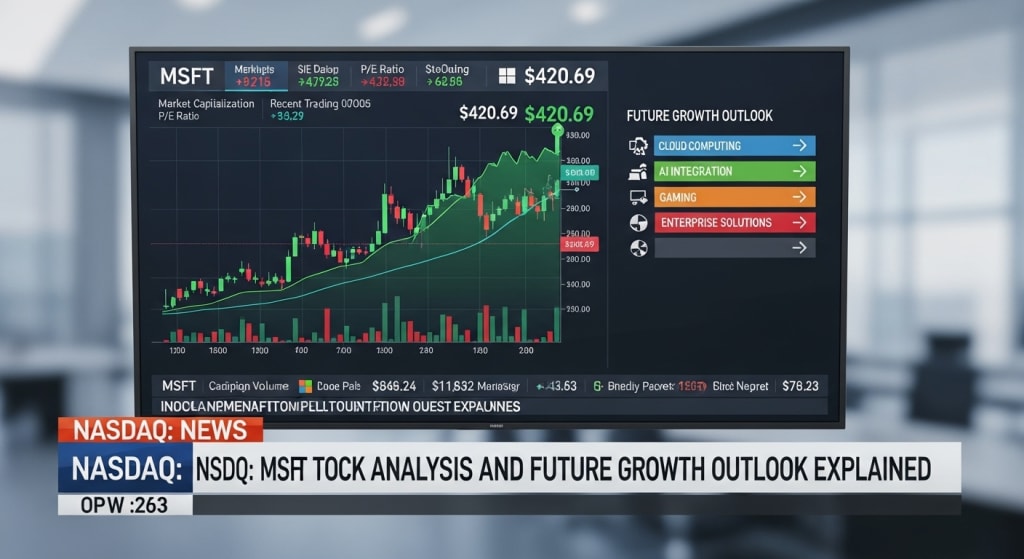
Task: Click the Cooe Pale ticker label
Action: [338, 386]
